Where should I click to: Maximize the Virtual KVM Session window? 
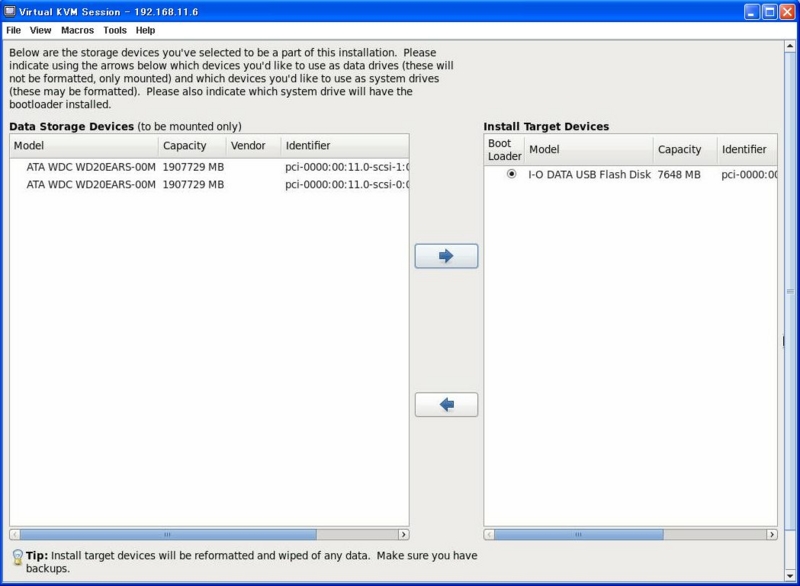click(769, 12)
